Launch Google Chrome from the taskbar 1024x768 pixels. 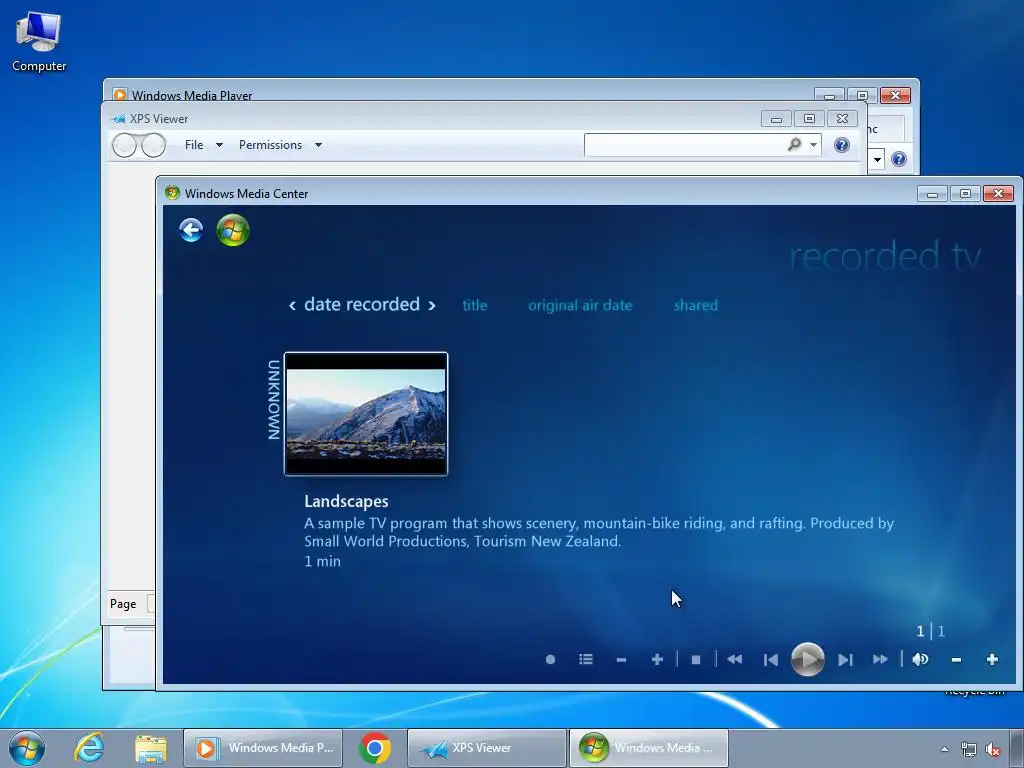[375, 748]
